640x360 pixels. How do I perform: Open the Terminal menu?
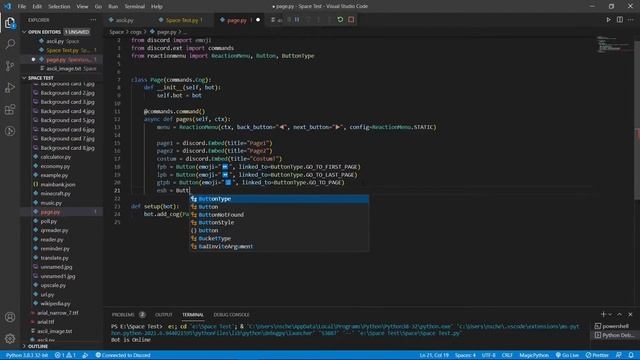[134, 6]
